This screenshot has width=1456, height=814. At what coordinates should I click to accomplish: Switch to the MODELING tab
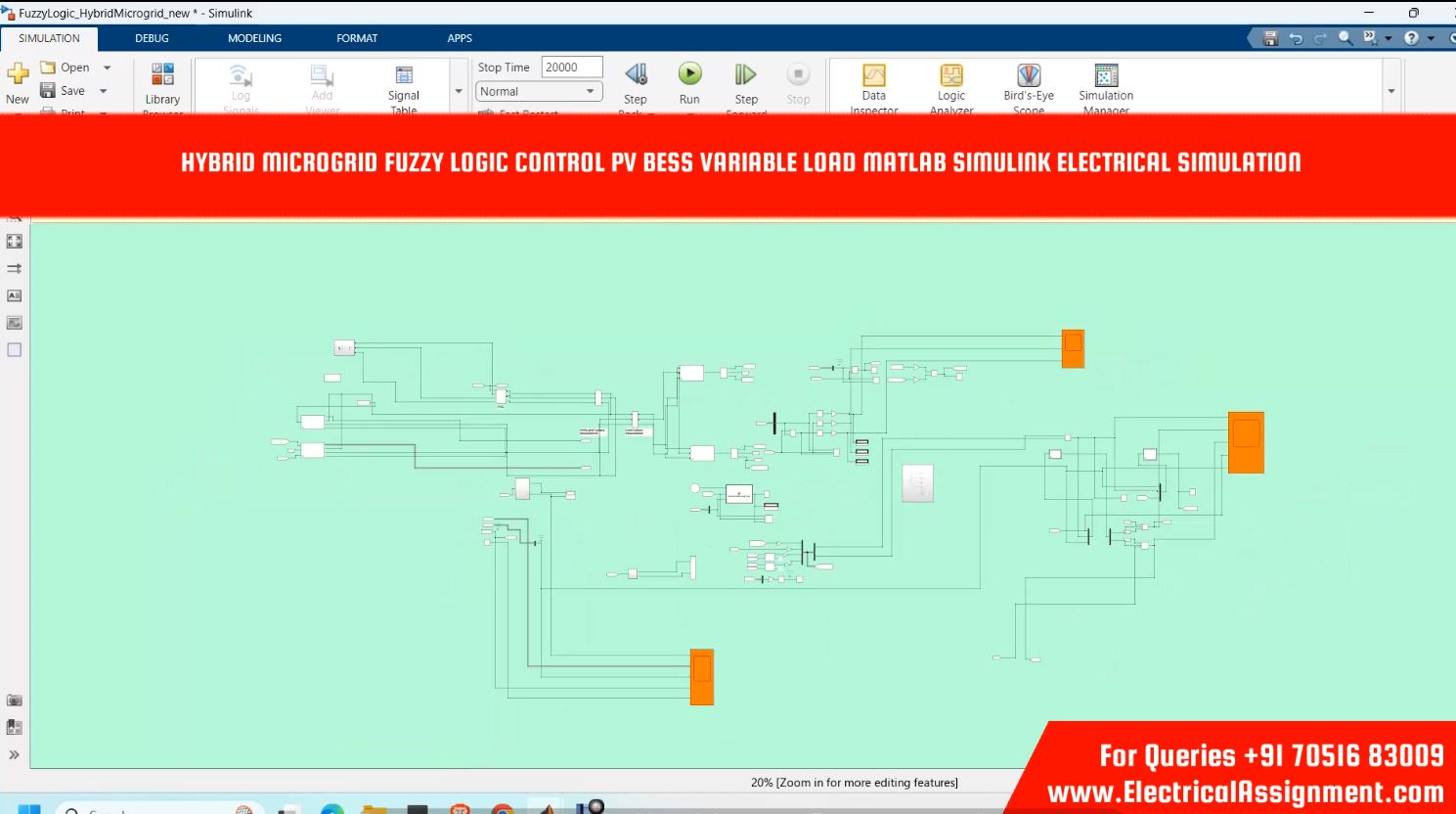click(254, 38)
